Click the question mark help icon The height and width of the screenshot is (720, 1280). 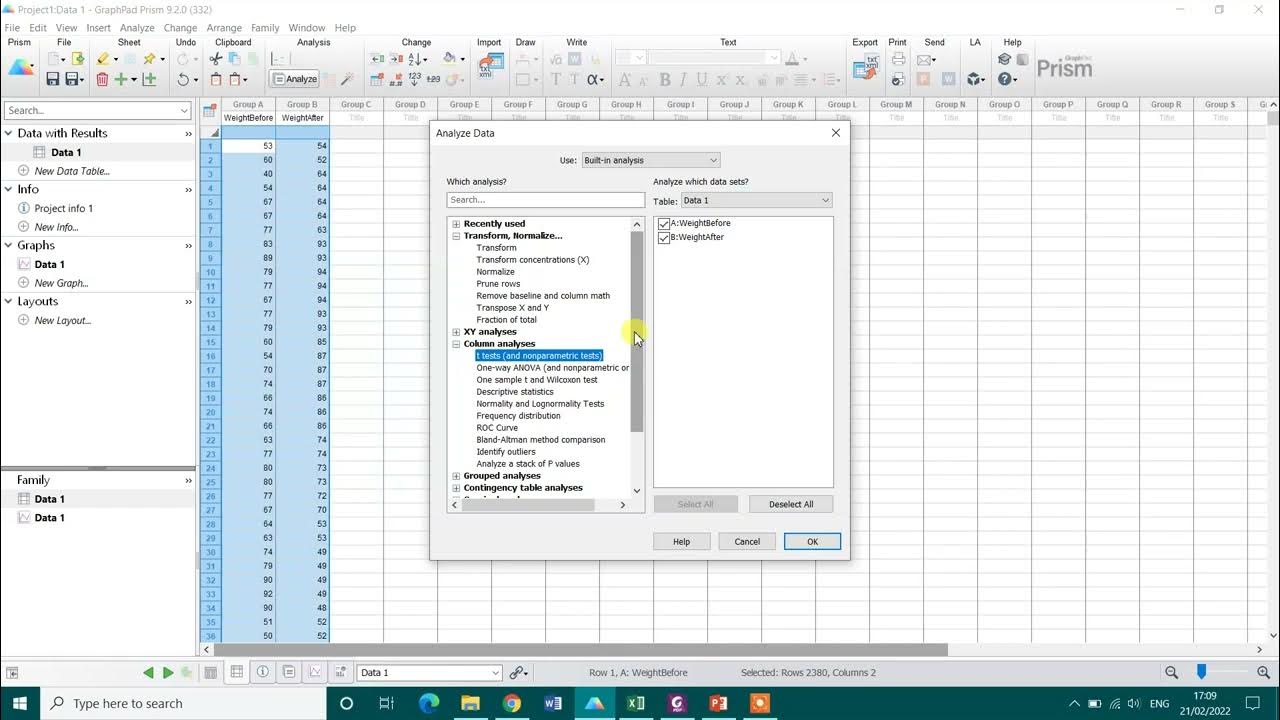pos(1004,79)
